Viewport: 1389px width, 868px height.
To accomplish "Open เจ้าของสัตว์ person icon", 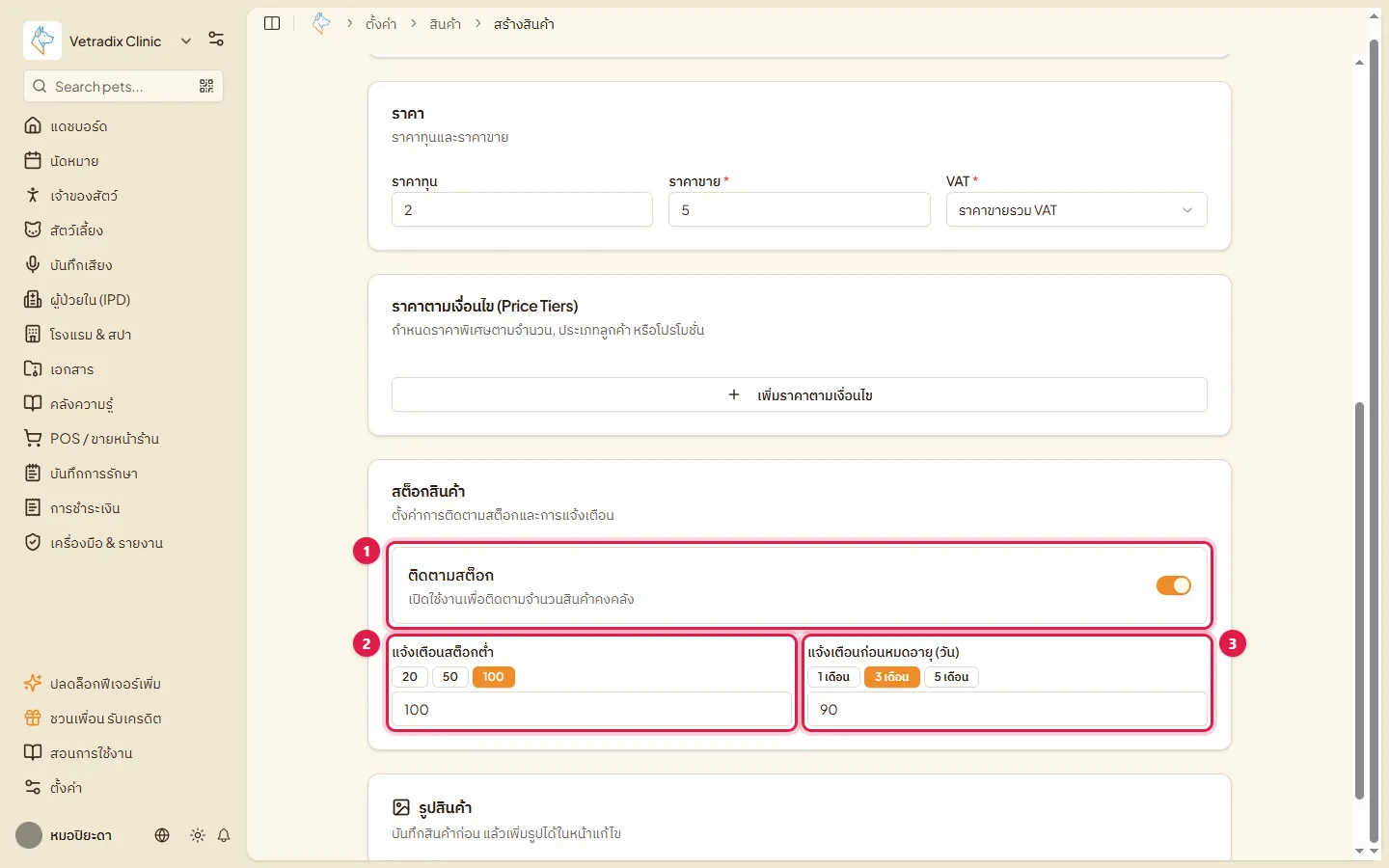I will 33,195.
